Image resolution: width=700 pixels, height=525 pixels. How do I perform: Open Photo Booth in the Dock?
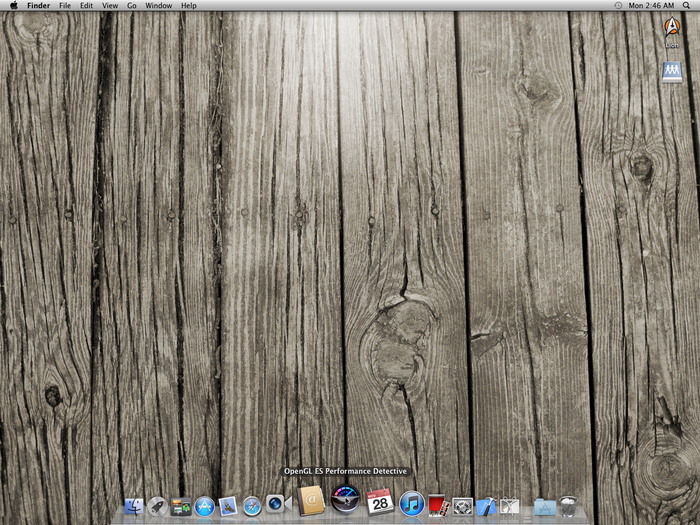[438, 505]
